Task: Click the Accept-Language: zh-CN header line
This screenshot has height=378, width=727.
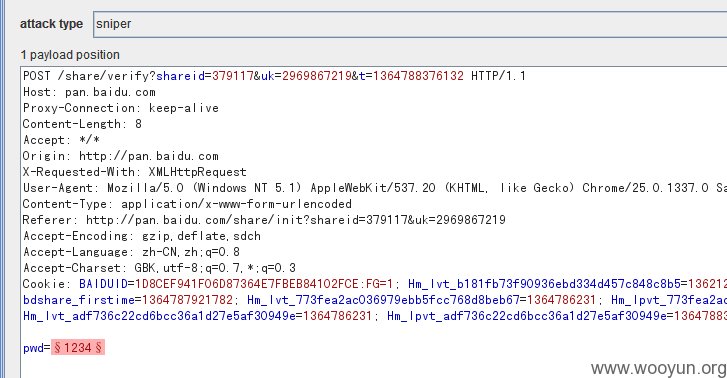Action: click(x=131, y=252)
